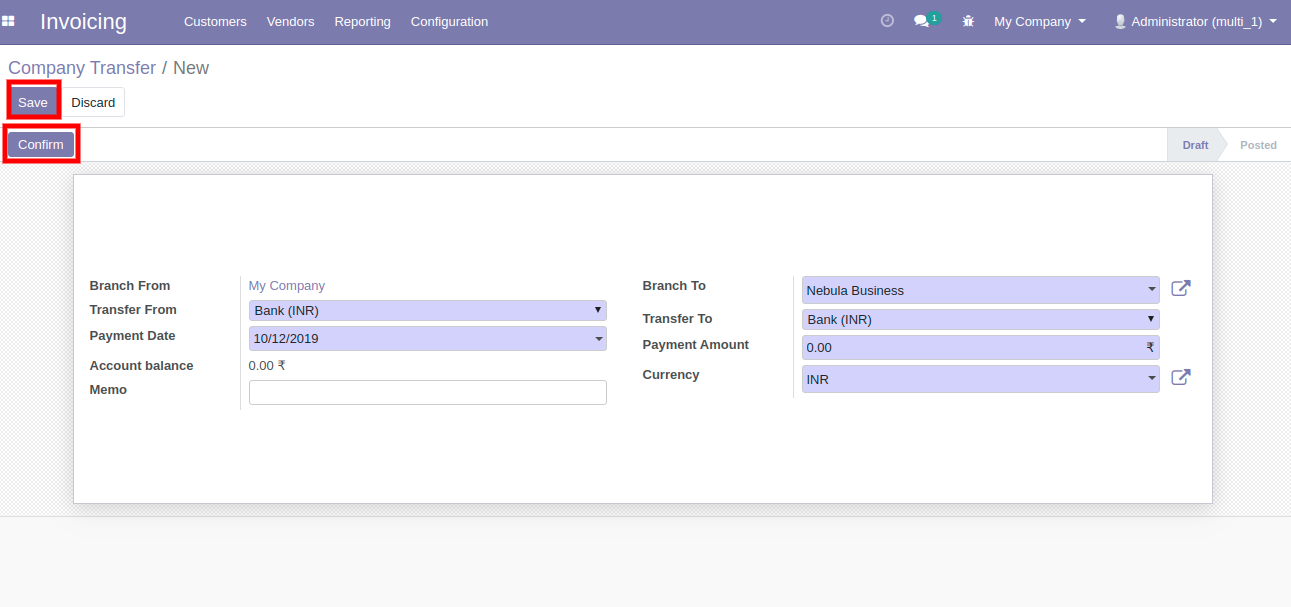Save the company transfer record
This screenshot has height=607, width=1291.
pyautogui.click(x=33, y=102)
